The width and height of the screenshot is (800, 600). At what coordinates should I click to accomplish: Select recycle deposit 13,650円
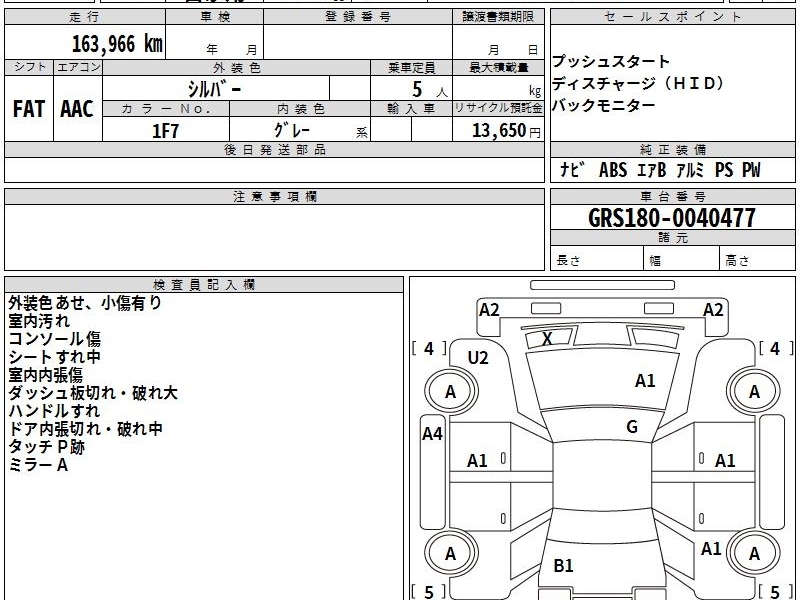[x=506, y=131]
